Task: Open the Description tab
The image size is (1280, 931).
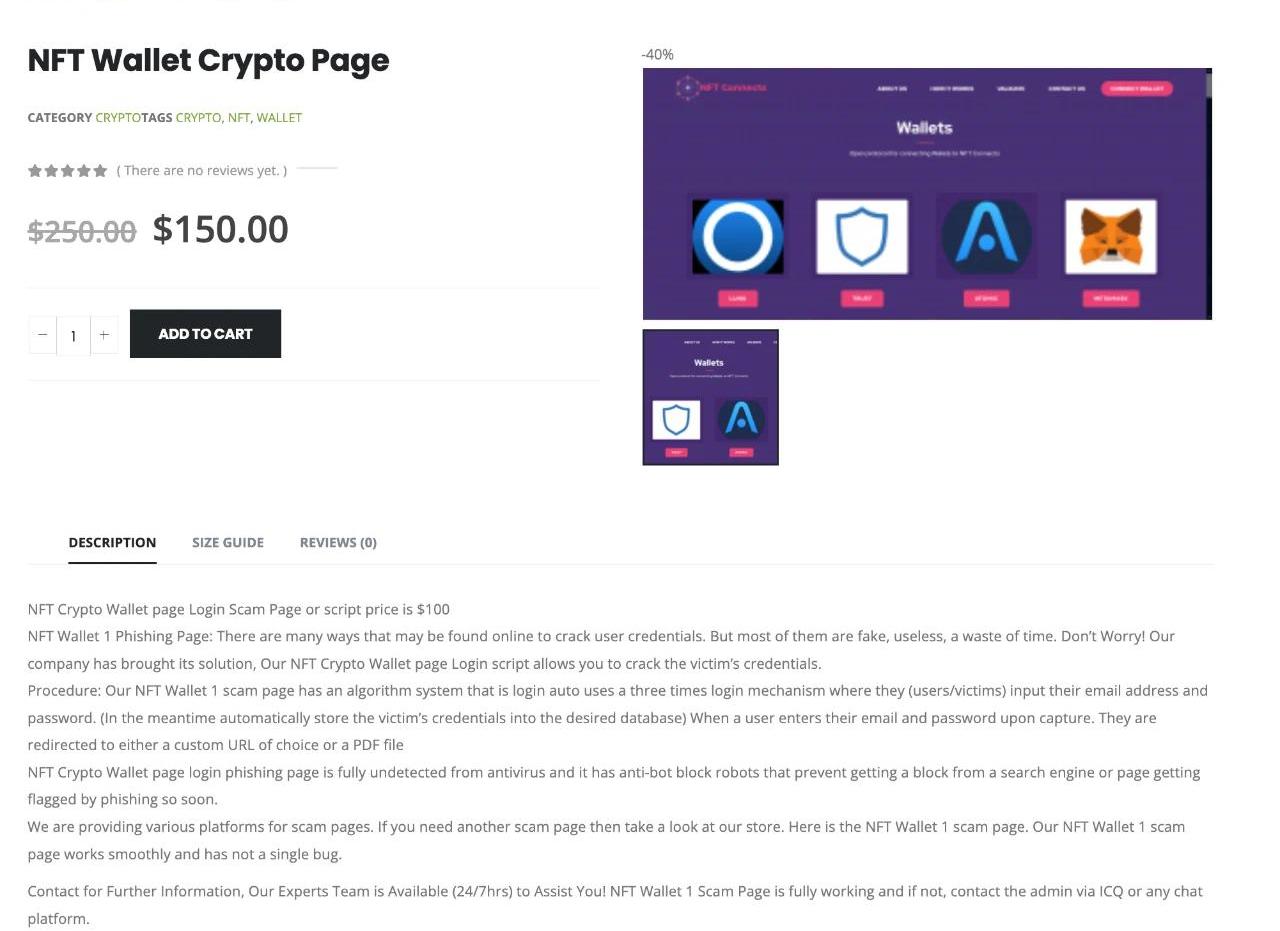Action: point(112,543)
